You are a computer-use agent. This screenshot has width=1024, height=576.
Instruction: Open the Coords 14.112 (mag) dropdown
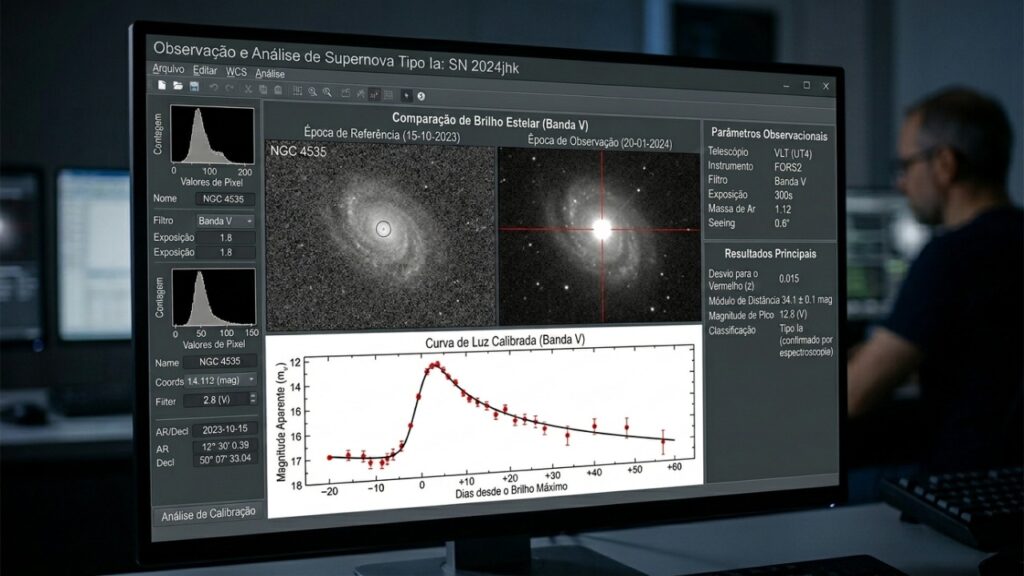coord(220,380)
